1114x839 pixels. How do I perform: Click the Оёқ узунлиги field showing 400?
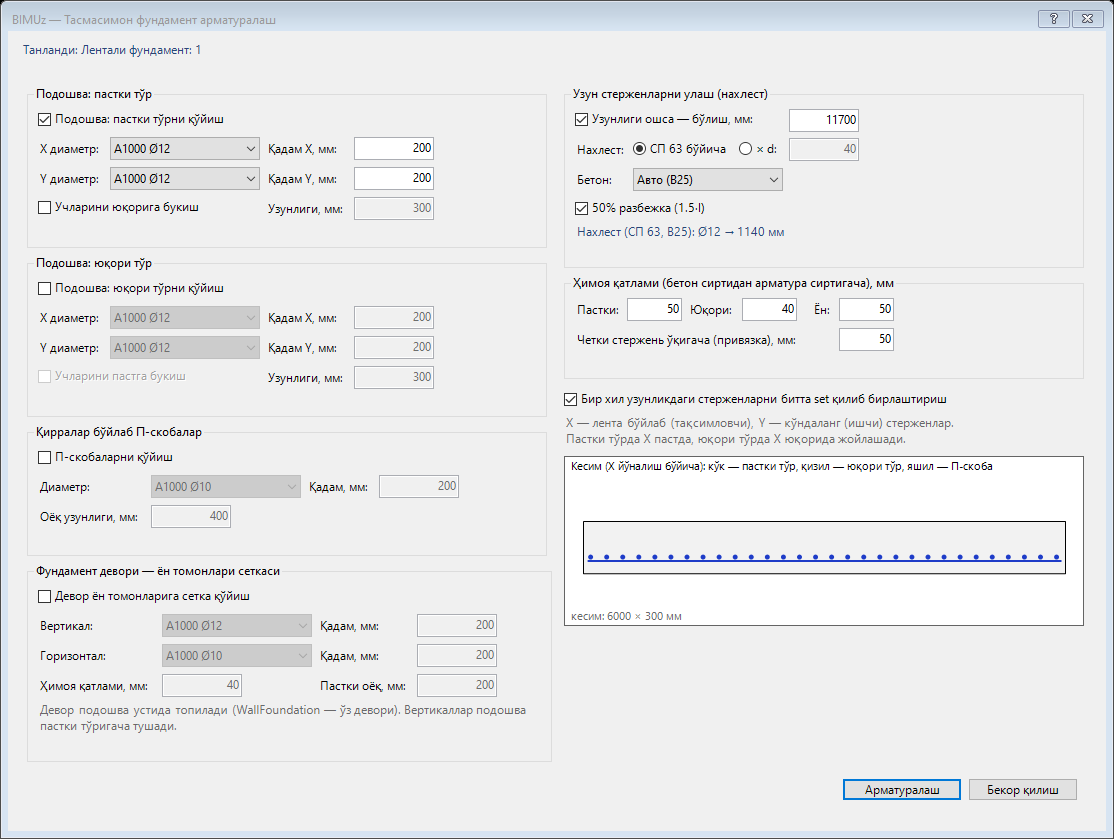pyautogui.click(x=191, y=516)
